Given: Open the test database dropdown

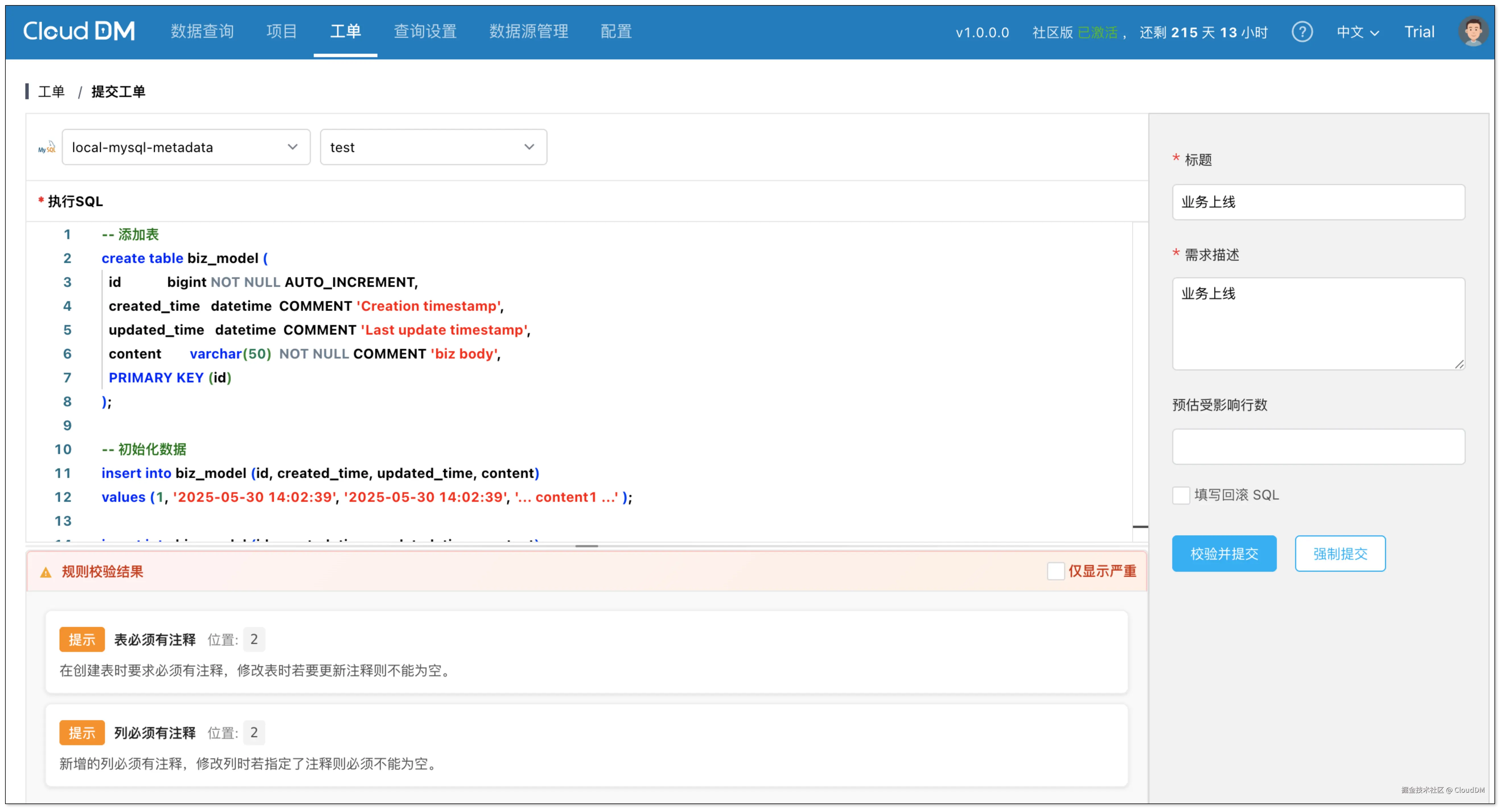Looking at the screenshot, I should tap(433, 147).
